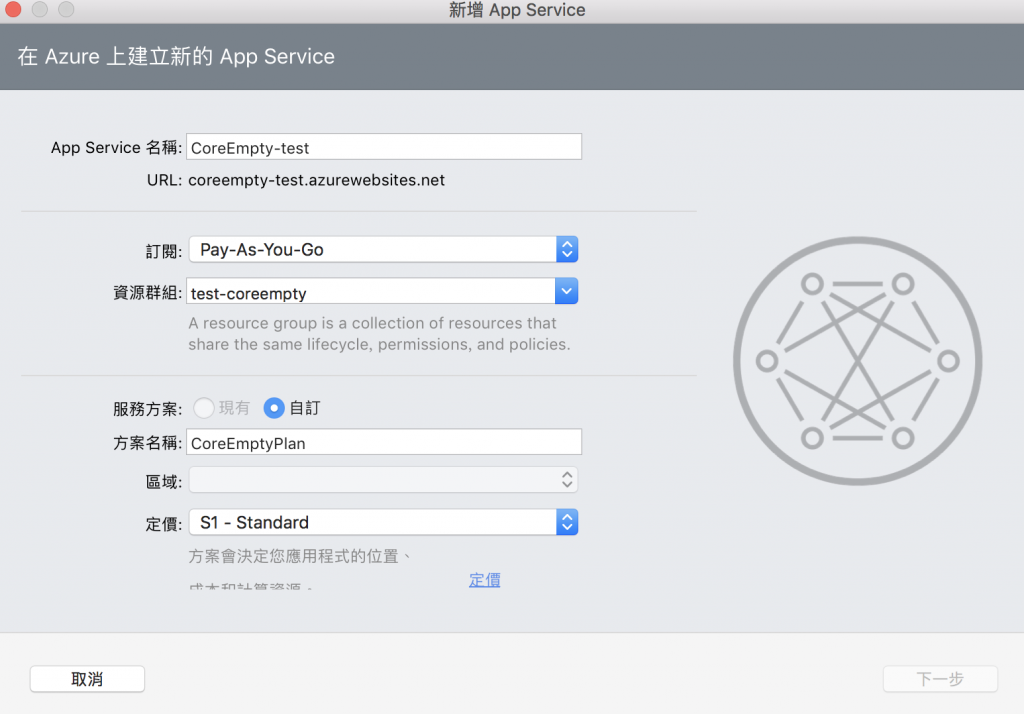Click the plan name field CoreEmptyPlan
This screenshot has width=1024, height=714.
pyautogui.click(x=384, y=442)
